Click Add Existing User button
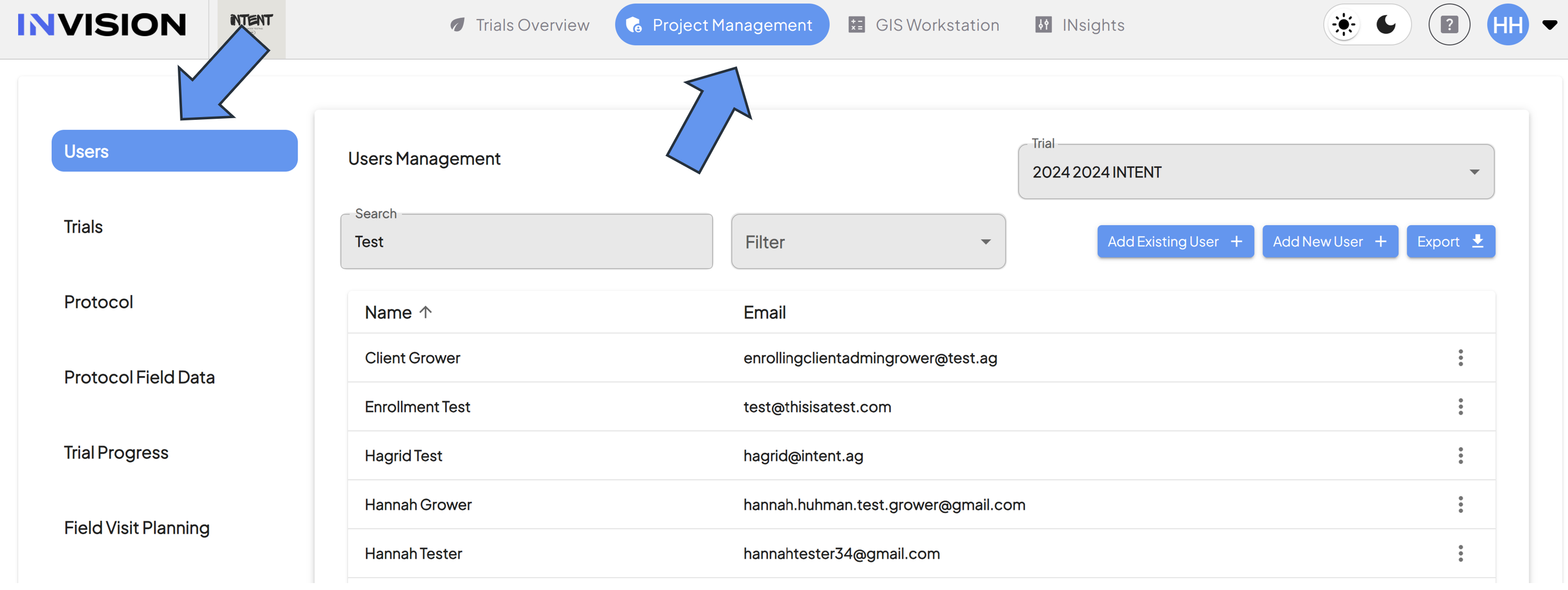1568x590 pixels. pos(1175,242)
